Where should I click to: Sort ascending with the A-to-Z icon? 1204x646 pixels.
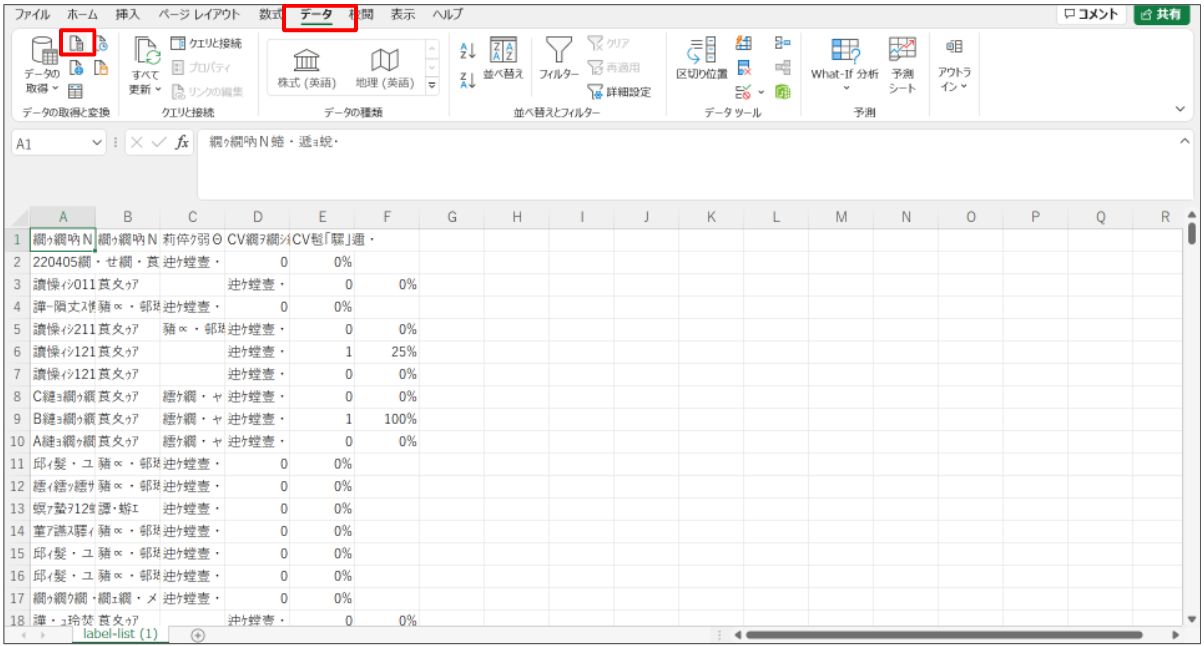tap(467, 50)
